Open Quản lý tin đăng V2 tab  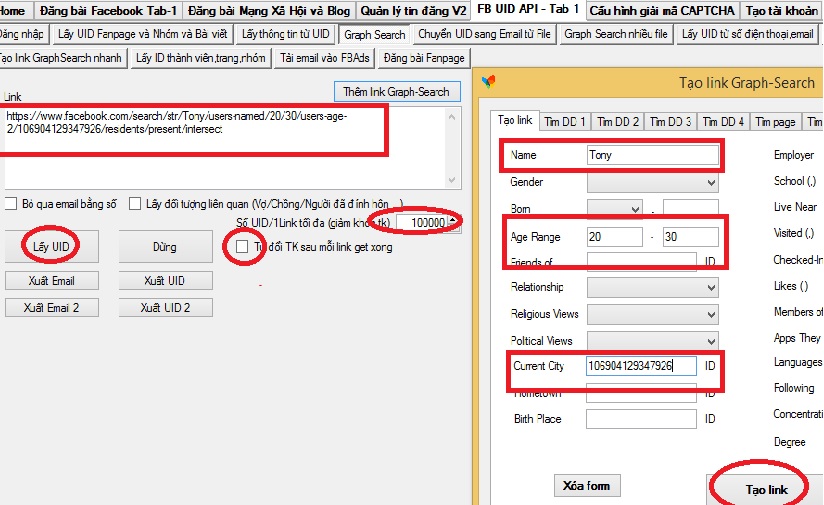click(x=413, y=11)
